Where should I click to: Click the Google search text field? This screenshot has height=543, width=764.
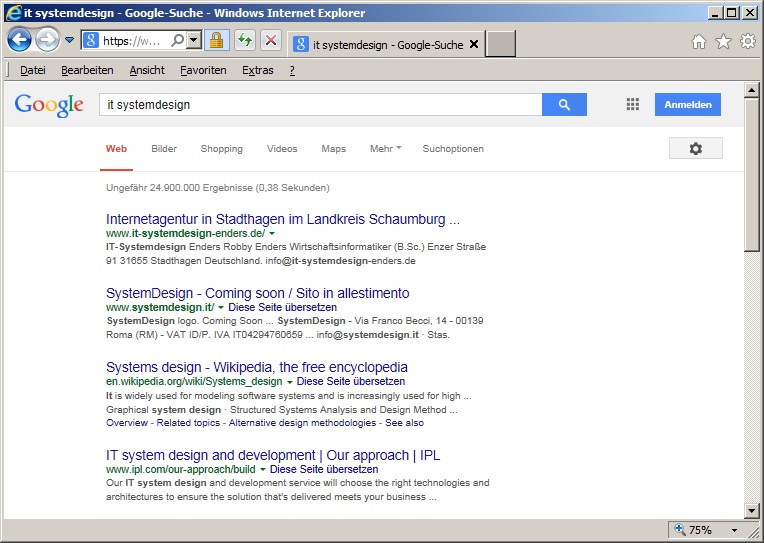[321, 104]
